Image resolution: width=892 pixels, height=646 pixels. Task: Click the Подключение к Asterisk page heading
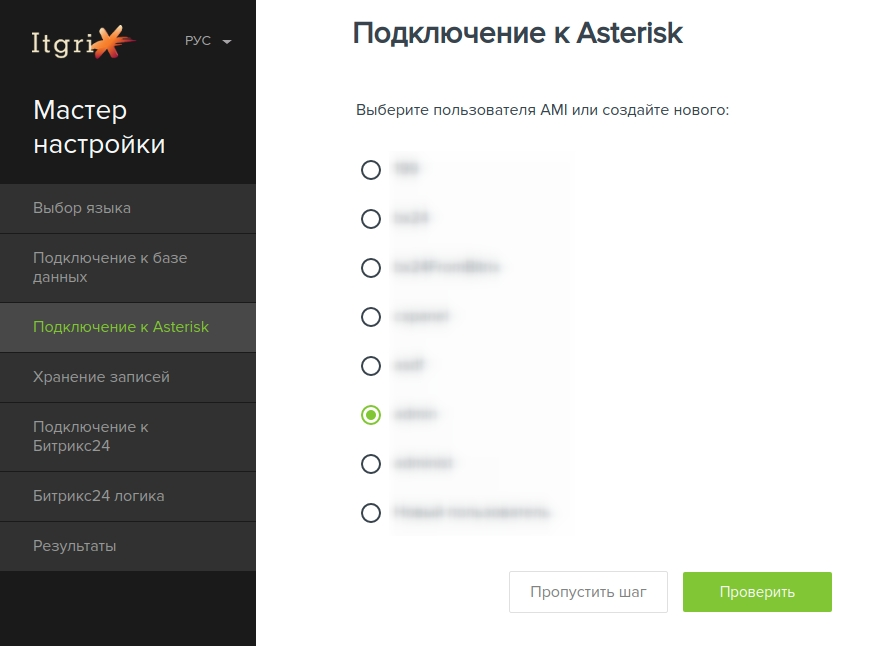tap(517, 33)
